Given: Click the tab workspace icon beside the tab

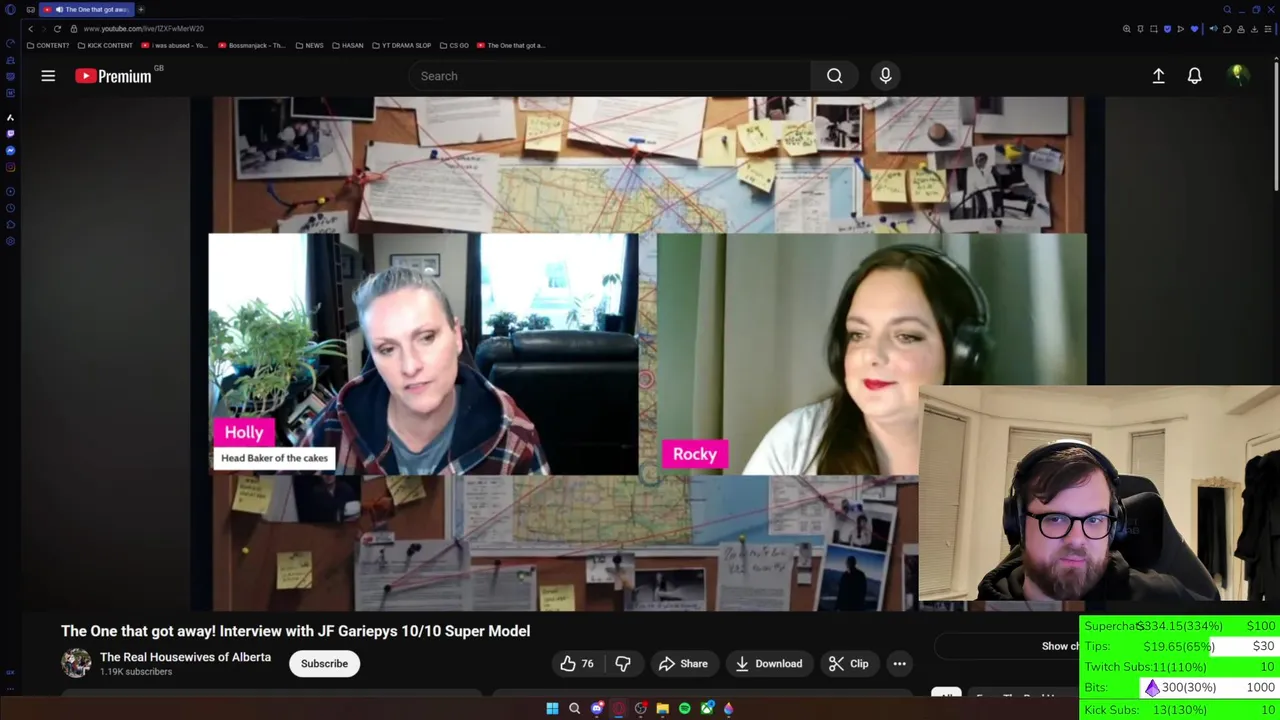Looking at the screenshot, I should tap(30, 9).
